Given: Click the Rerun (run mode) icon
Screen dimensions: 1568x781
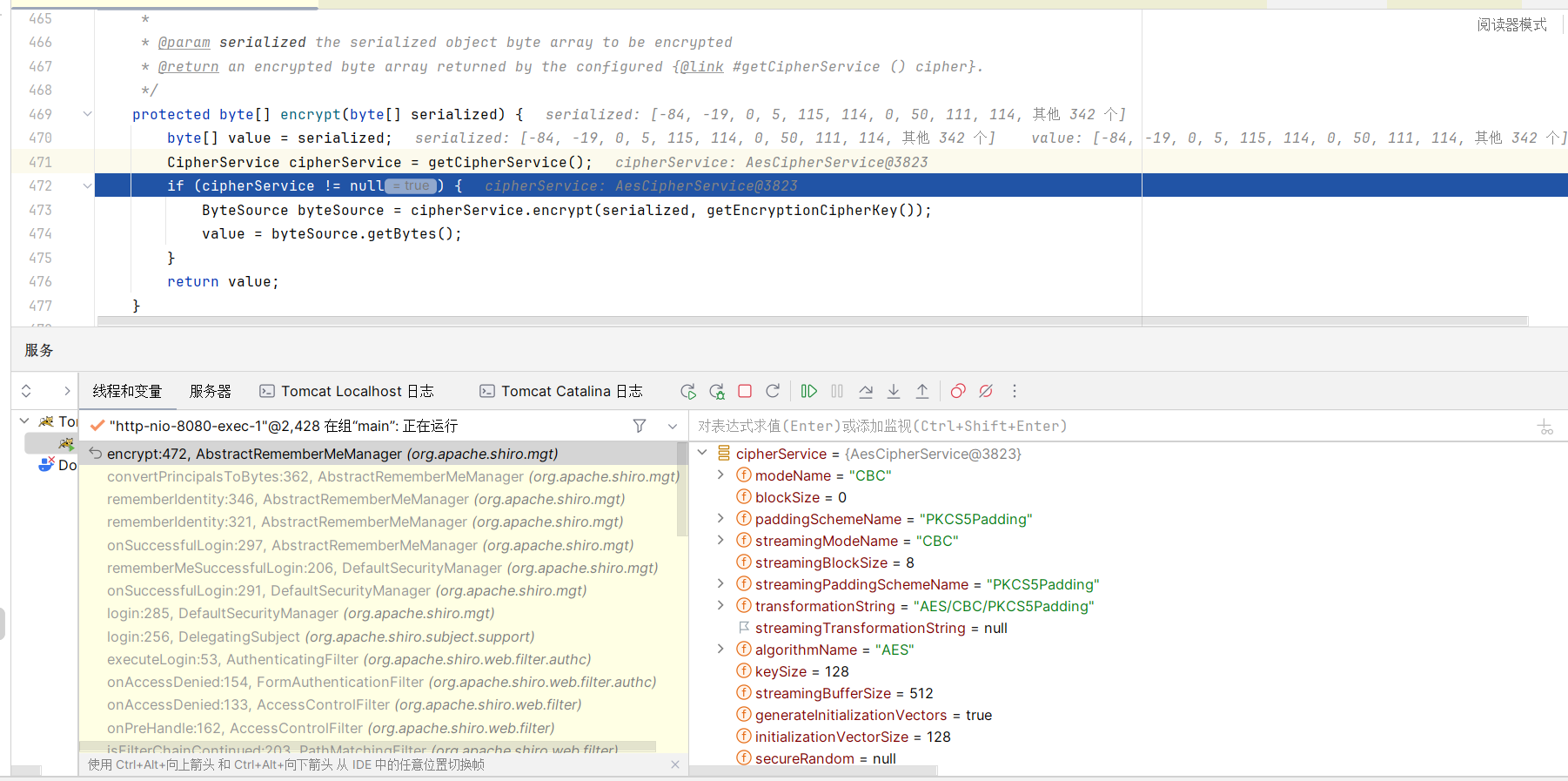Looking at the screenshot, I should [688, 392].
